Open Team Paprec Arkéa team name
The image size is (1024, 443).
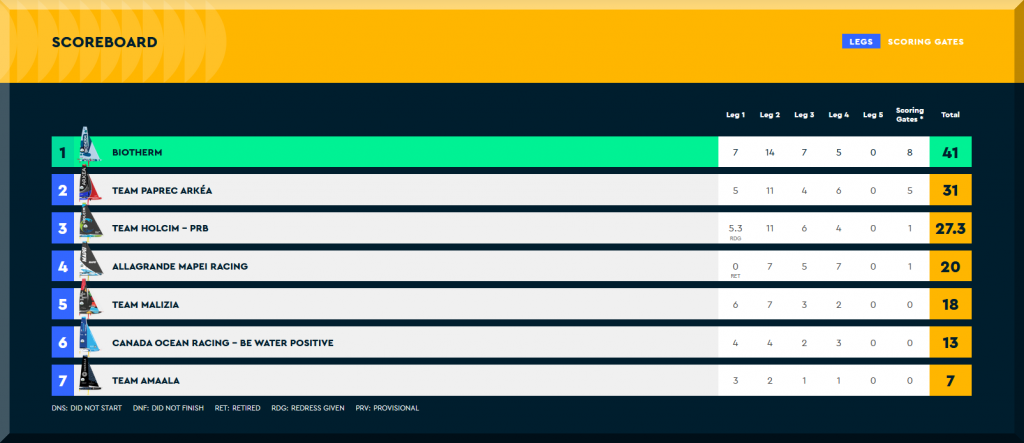[162, 190]
